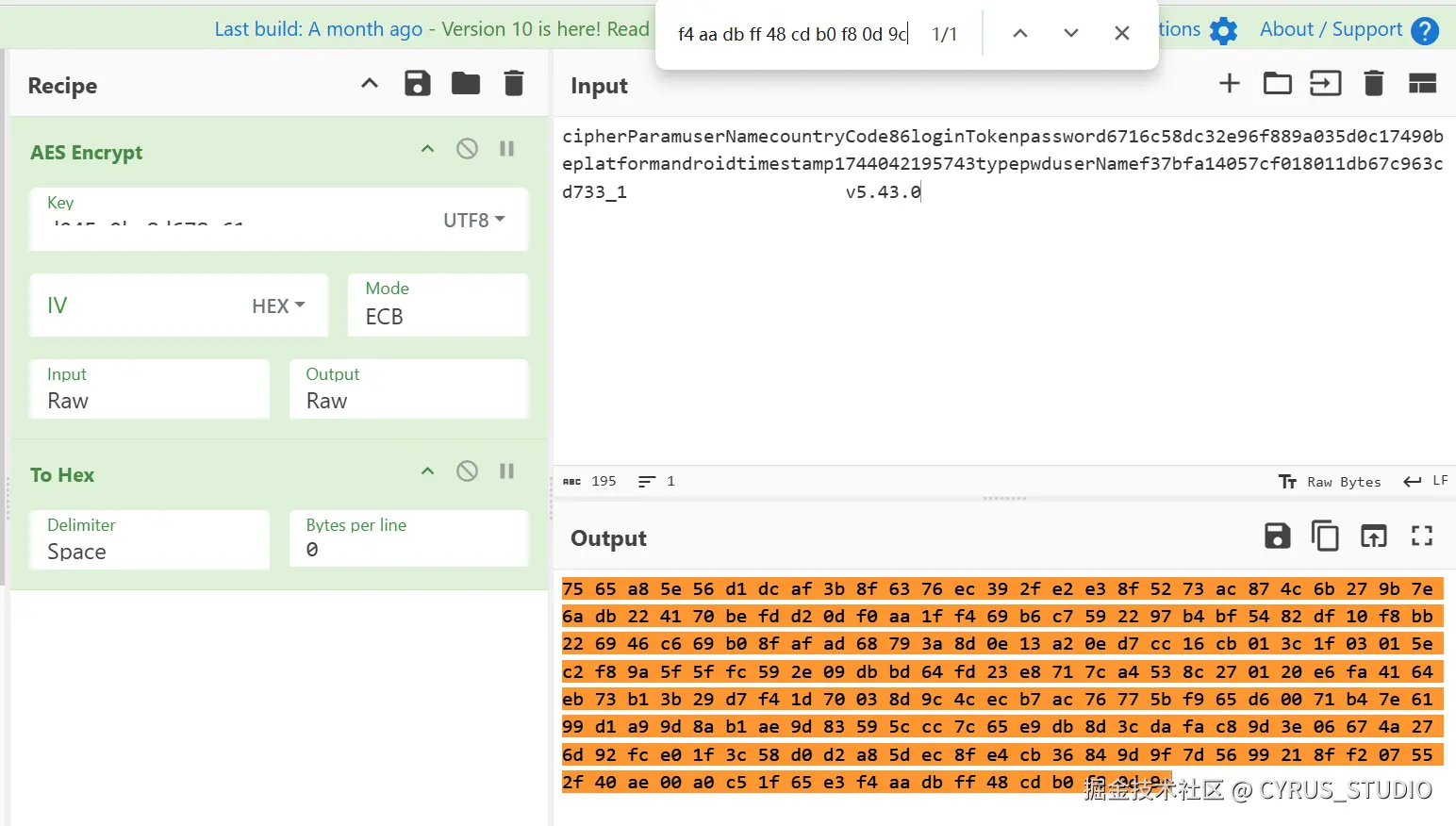1456x826 pixels.
Task: Copy raw output to clipboard
Action: (x=1325, y=537)
